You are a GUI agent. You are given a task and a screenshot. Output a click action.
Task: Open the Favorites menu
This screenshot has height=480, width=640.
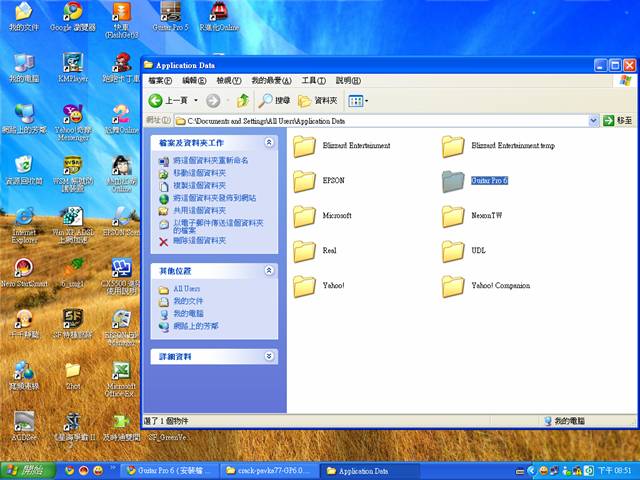[x=271, y=80]
